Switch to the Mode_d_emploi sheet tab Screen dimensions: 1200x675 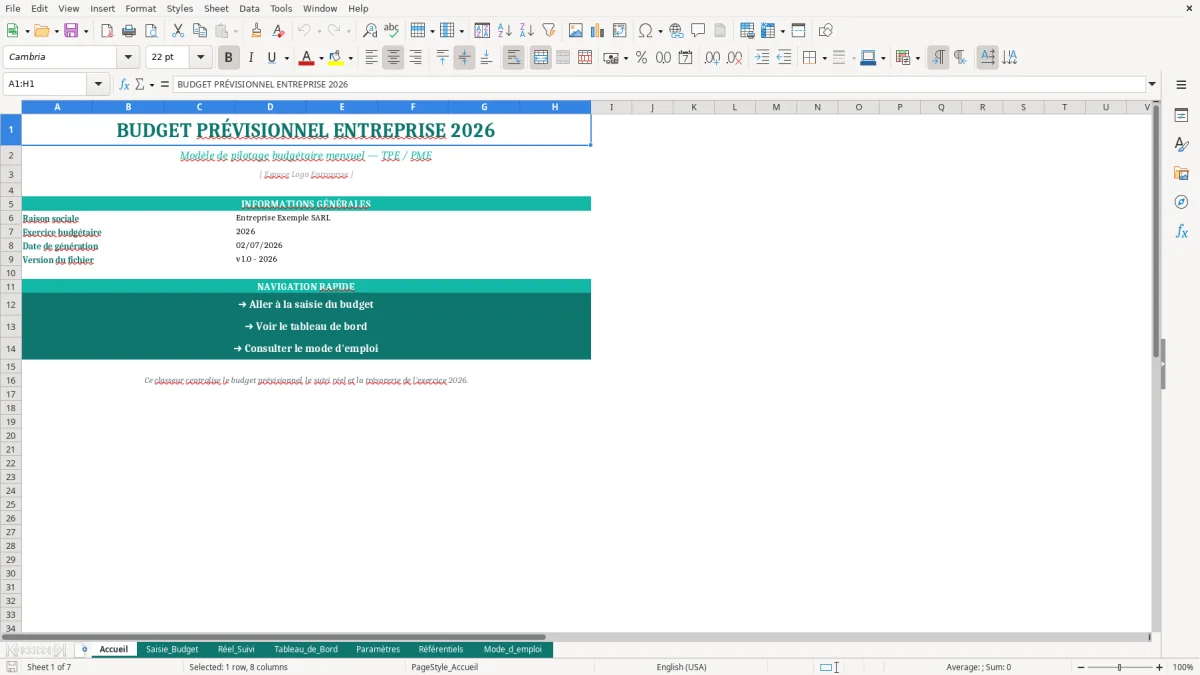512,649
